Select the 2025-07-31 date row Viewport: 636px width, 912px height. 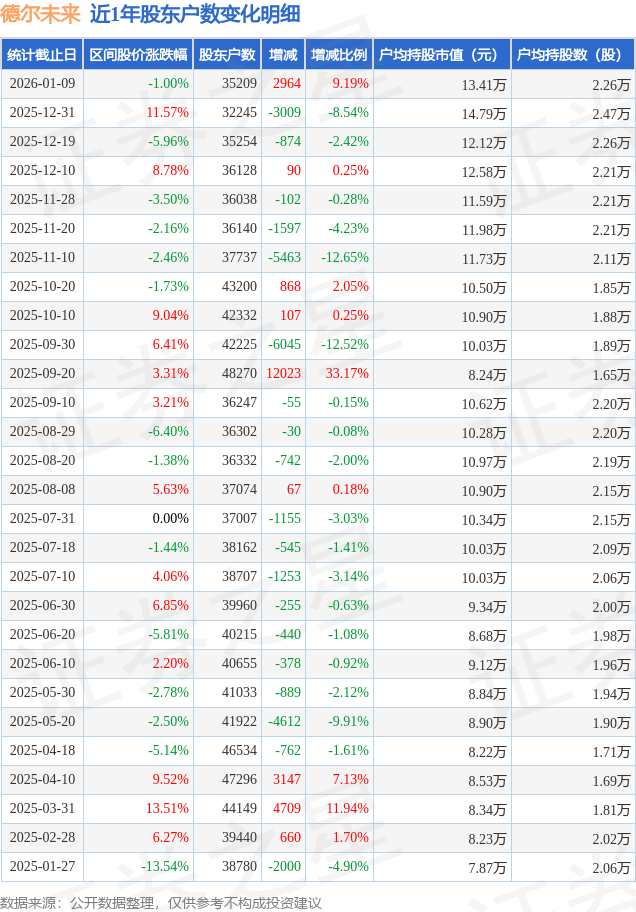point(42,519)
